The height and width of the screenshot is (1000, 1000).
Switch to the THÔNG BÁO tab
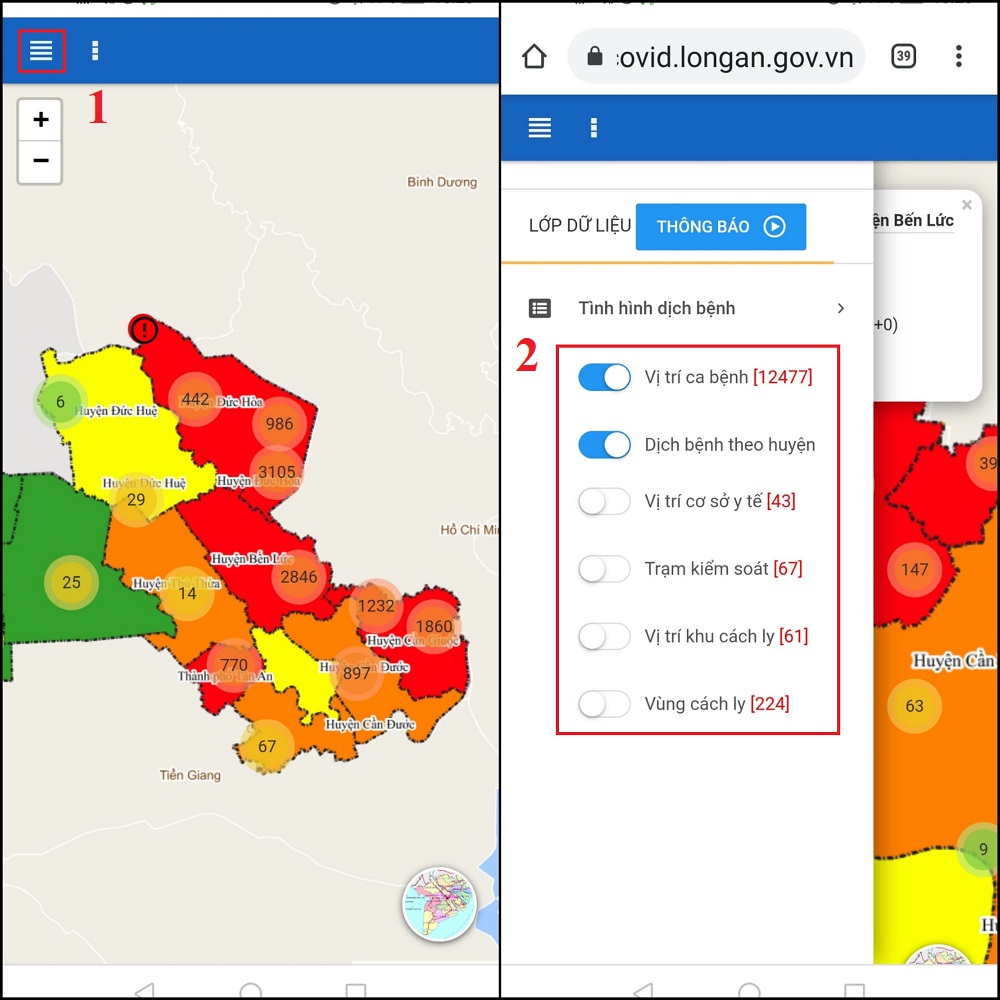(721, 226)
